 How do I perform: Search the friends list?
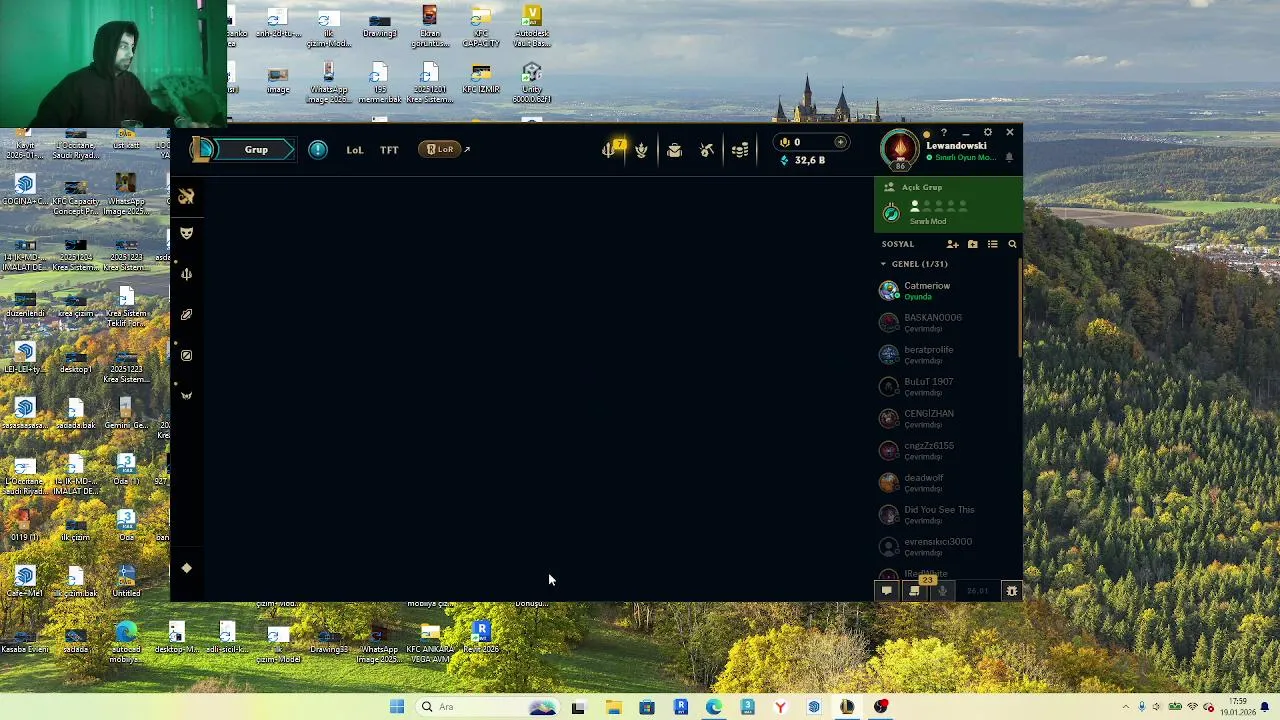click(x=1012, y=244)
